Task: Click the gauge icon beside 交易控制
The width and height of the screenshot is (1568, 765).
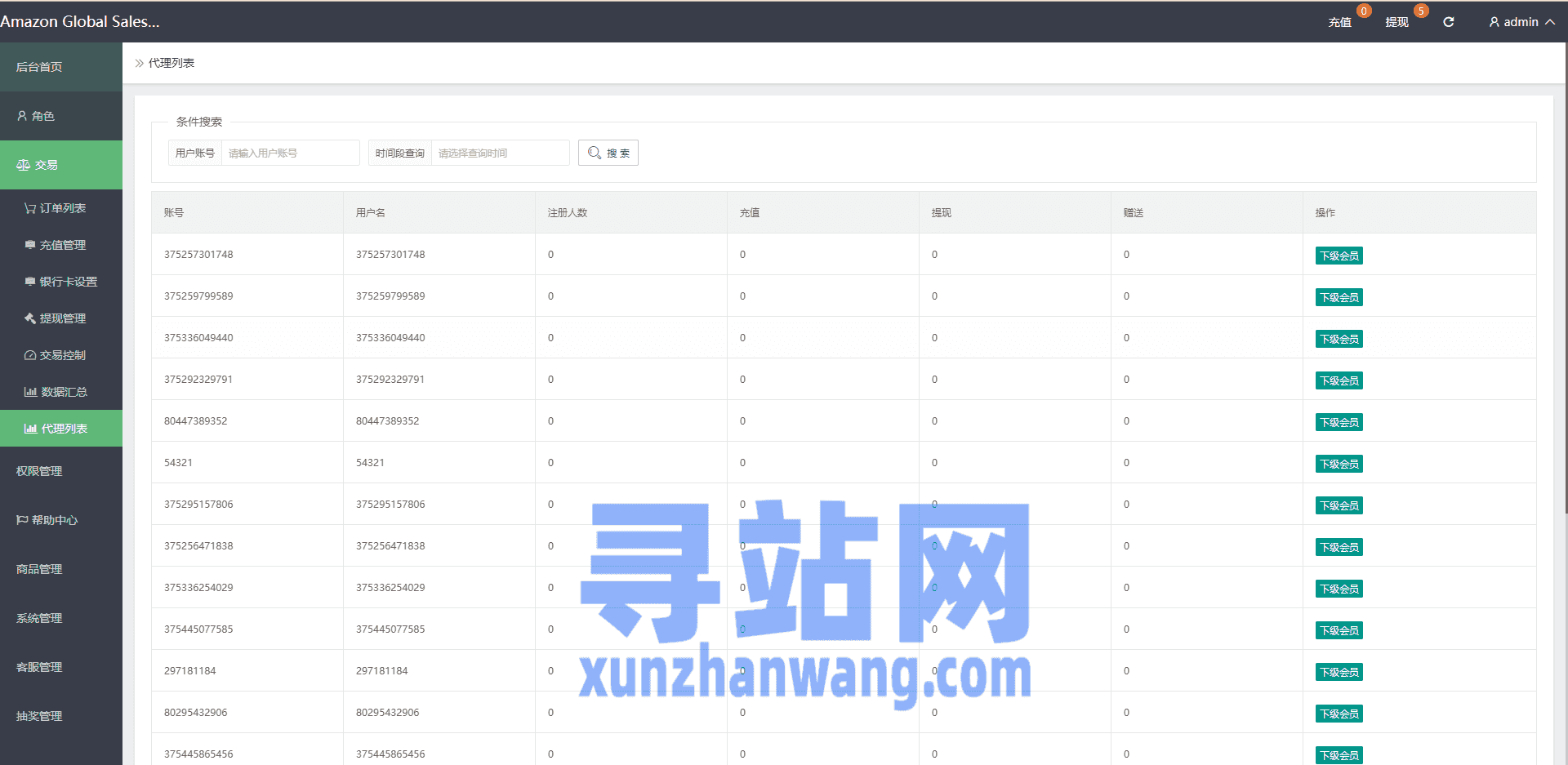Action: point(30,355)
